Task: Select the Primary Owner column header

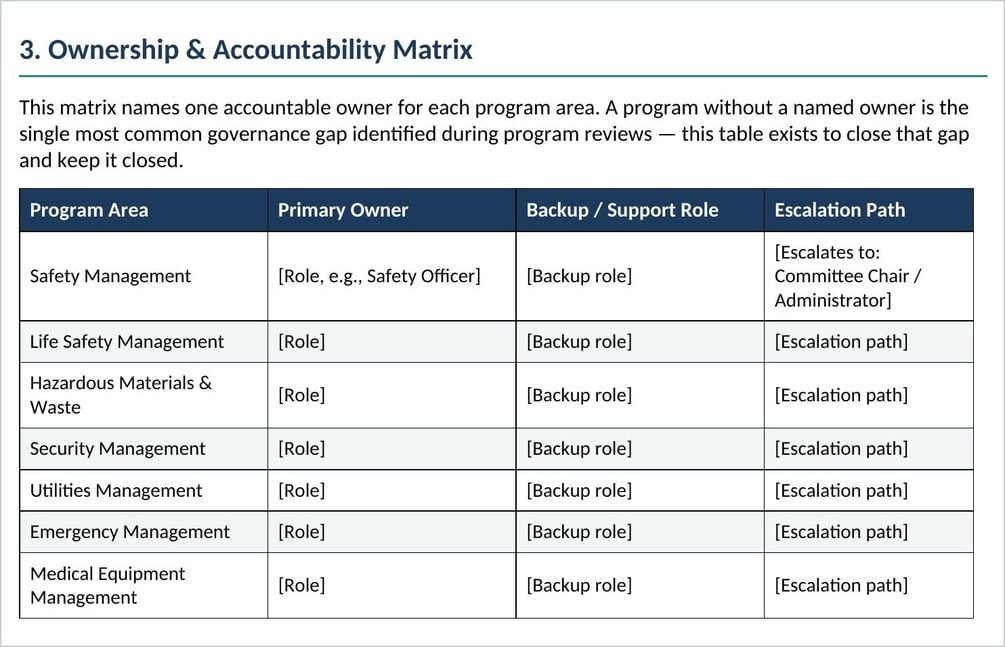Action: (x=343, y=210)
